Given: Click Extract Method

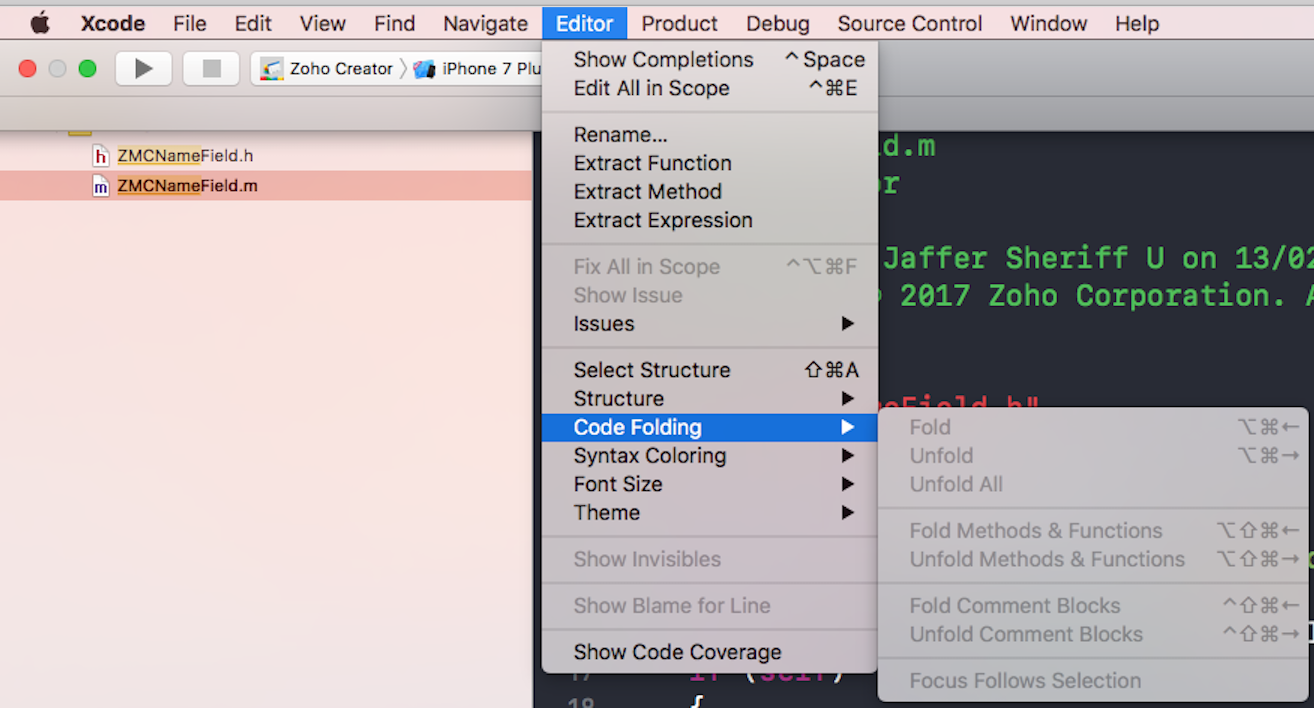Looking at the screenshot, I should coord(647,192).
